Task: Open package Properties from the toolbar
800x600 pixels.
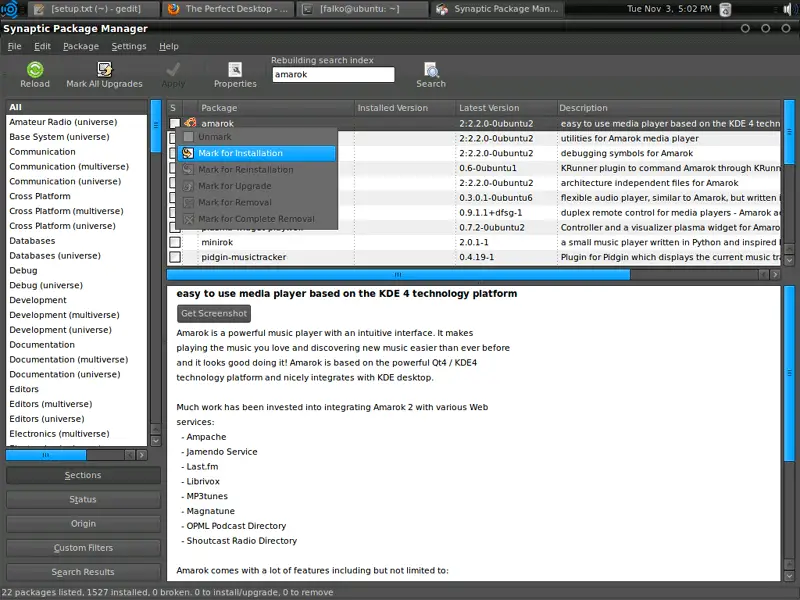Action: (x=235, y=69)
